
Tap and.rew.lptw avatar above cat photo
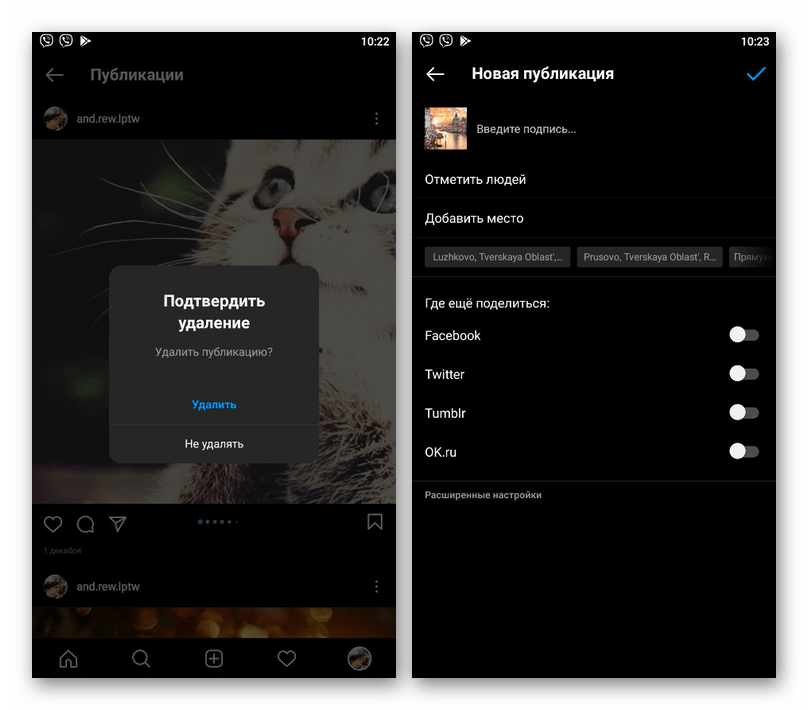55,119
